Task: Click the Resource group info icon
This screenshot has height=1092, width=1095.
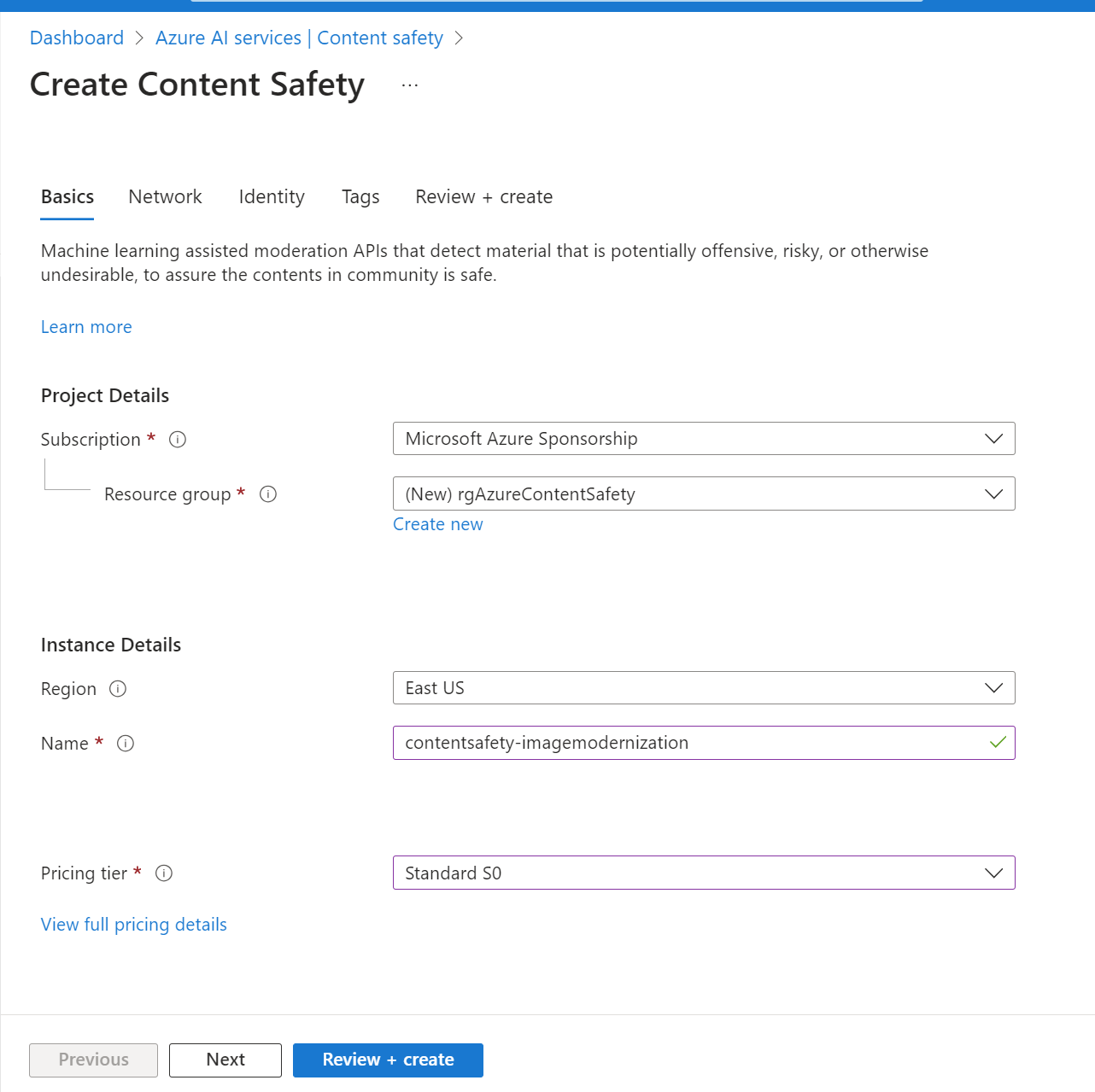Action: click(268, 494)
